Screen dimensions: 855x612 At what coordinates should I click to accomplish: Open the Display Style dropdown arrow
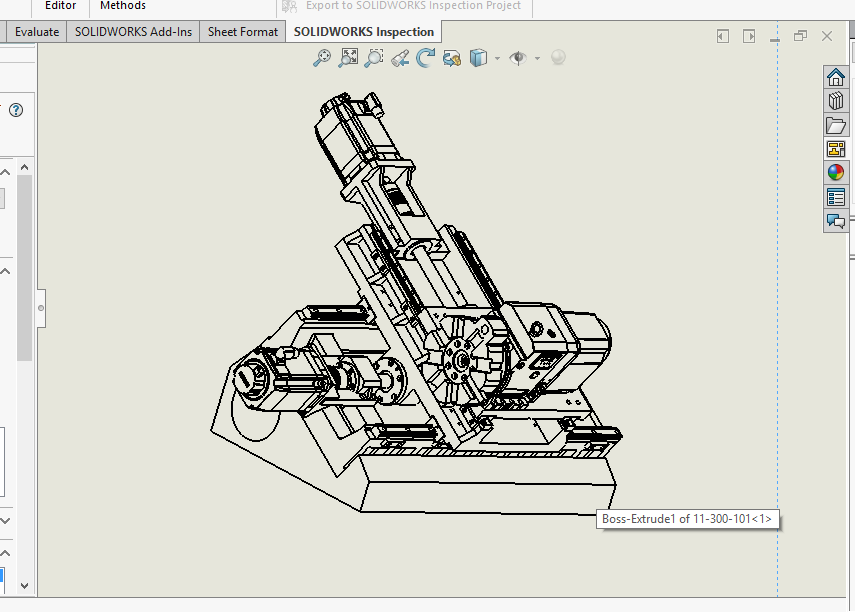point(497,58)
